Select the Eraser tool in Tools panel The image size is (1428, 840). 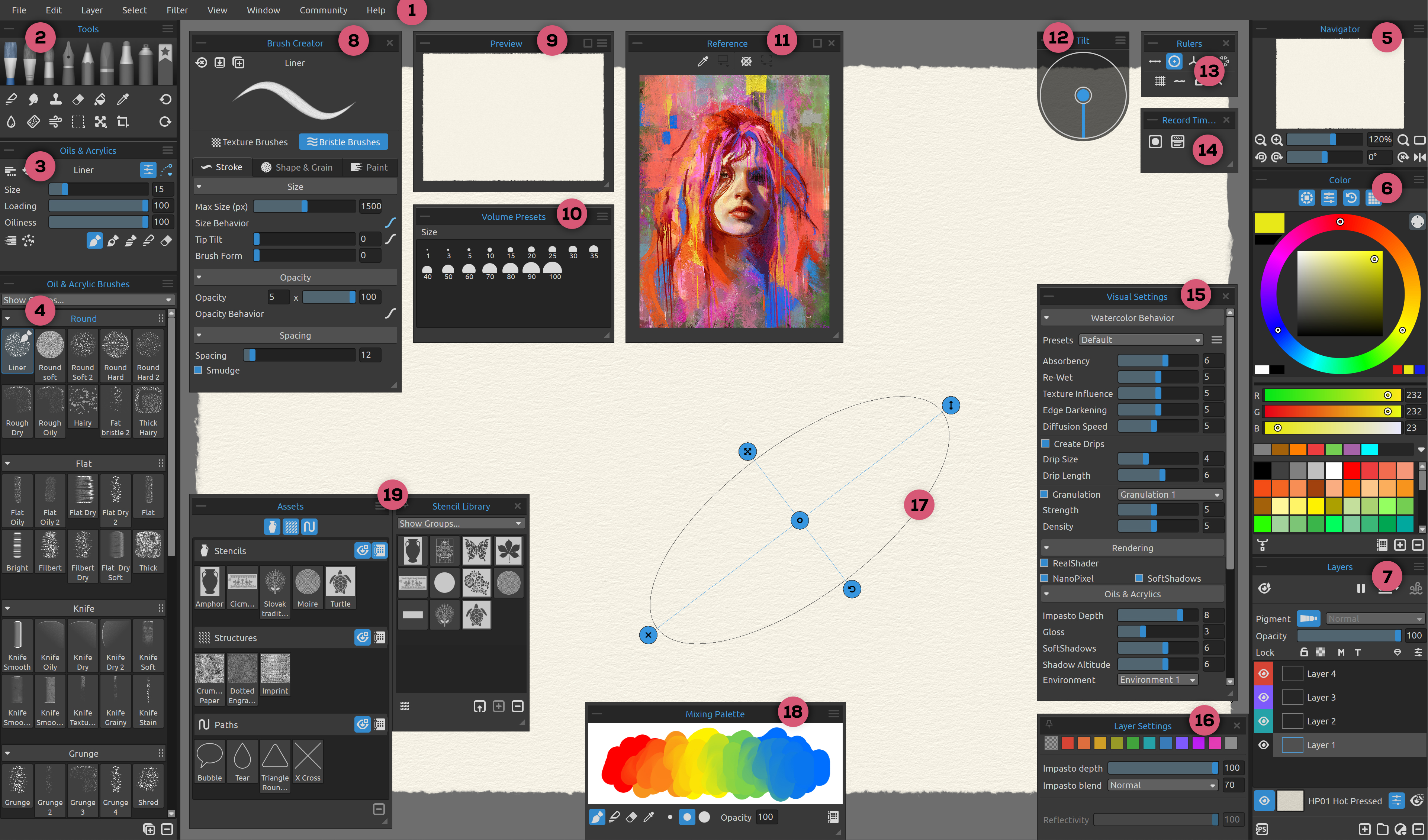point(78,100)
